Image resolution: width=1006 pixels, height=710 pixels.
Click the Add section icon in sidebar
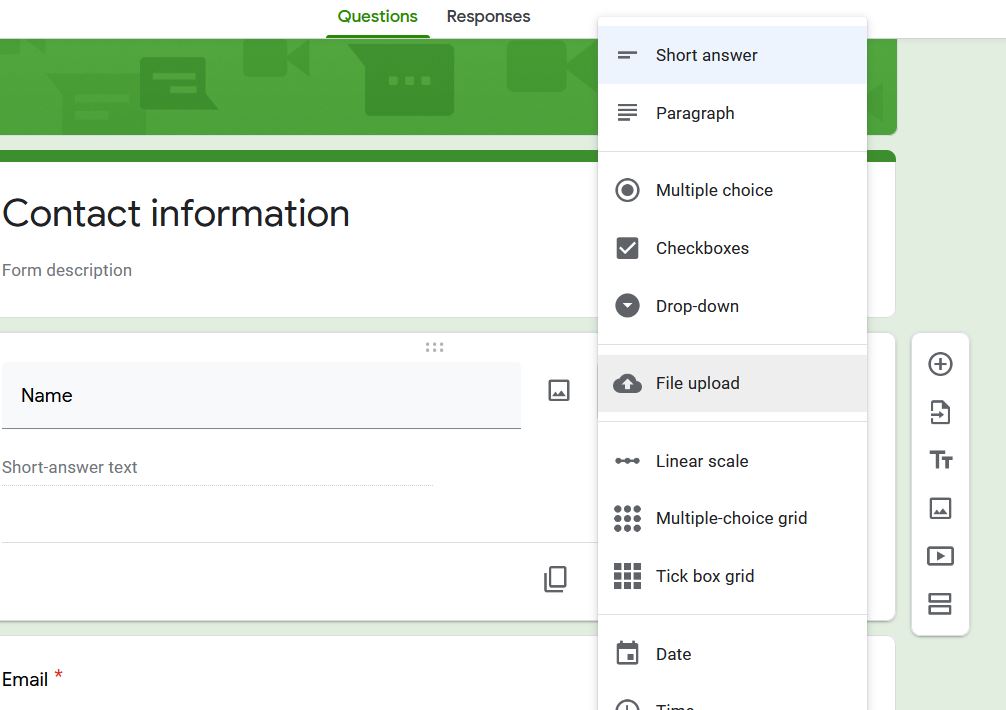pyautogui.click(x=940, y=604)
